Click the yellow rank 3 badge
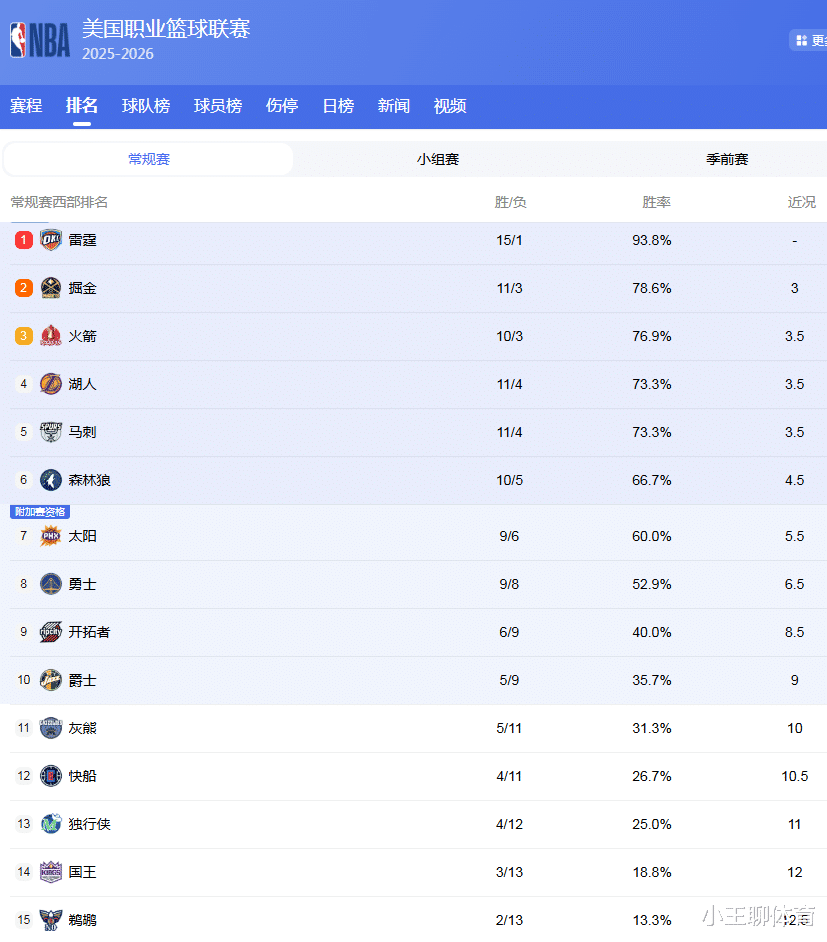Viewport: 827px width, 942px height. tap(23, 336)
